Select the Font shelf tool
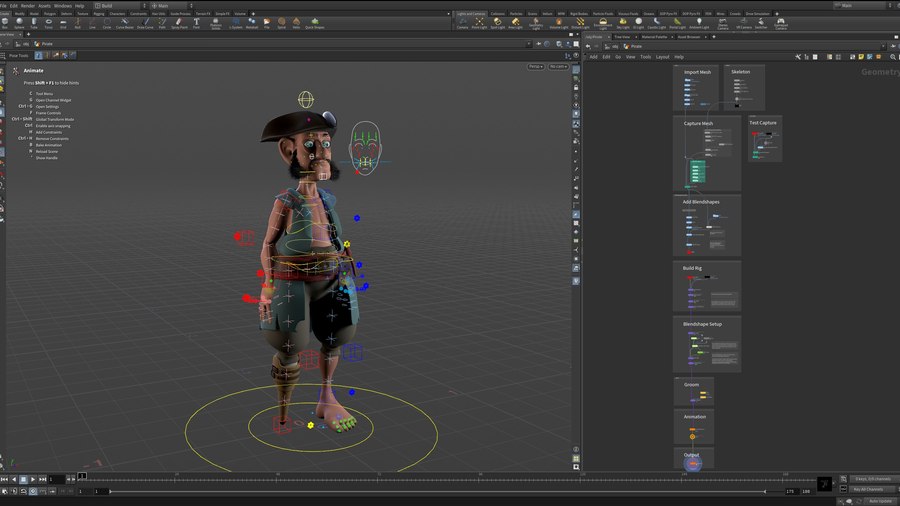Viewport: 900px width, 506px height. coord(196,23)
